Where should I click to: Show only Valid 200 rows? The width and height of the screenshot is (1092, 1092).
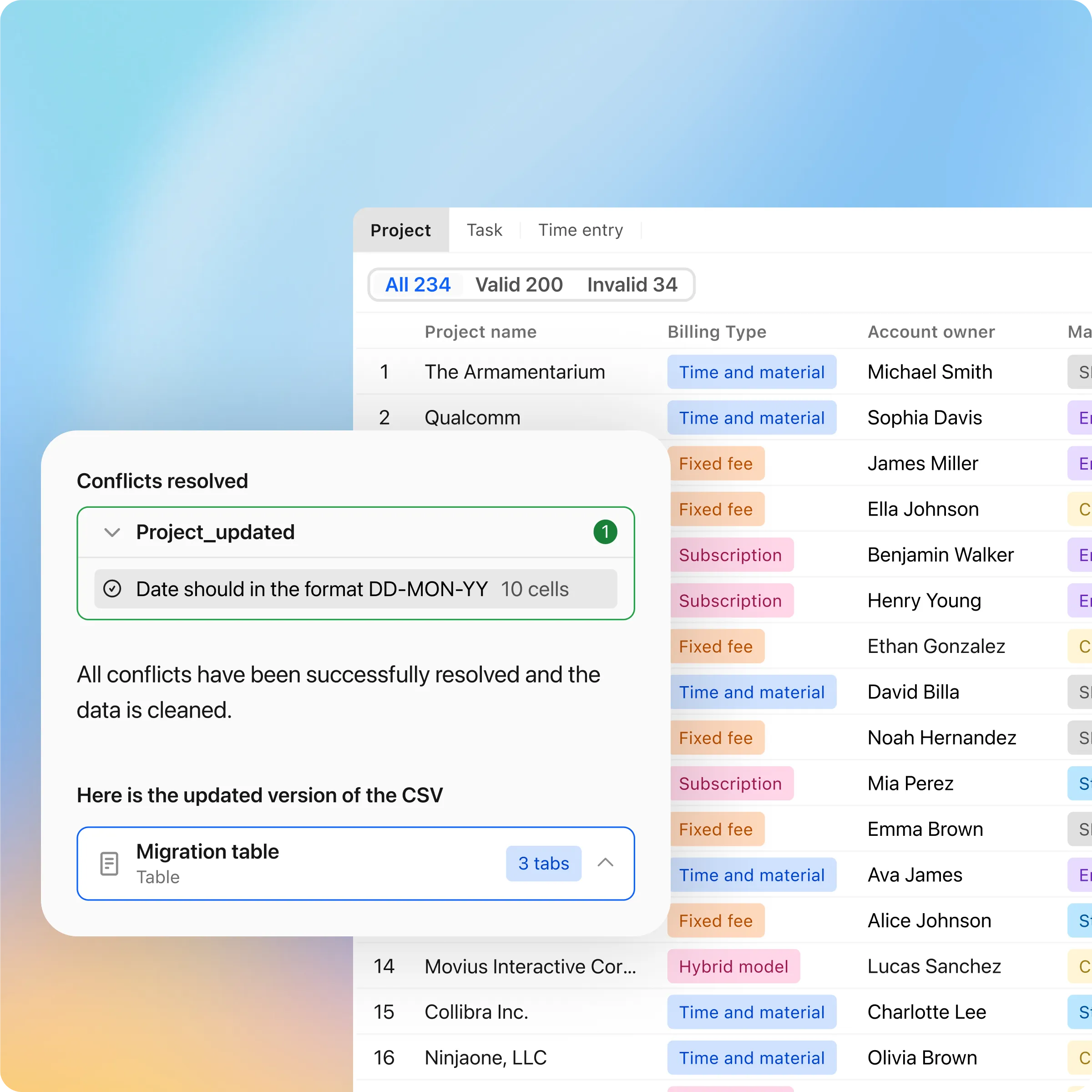click(x=518, y=284)
